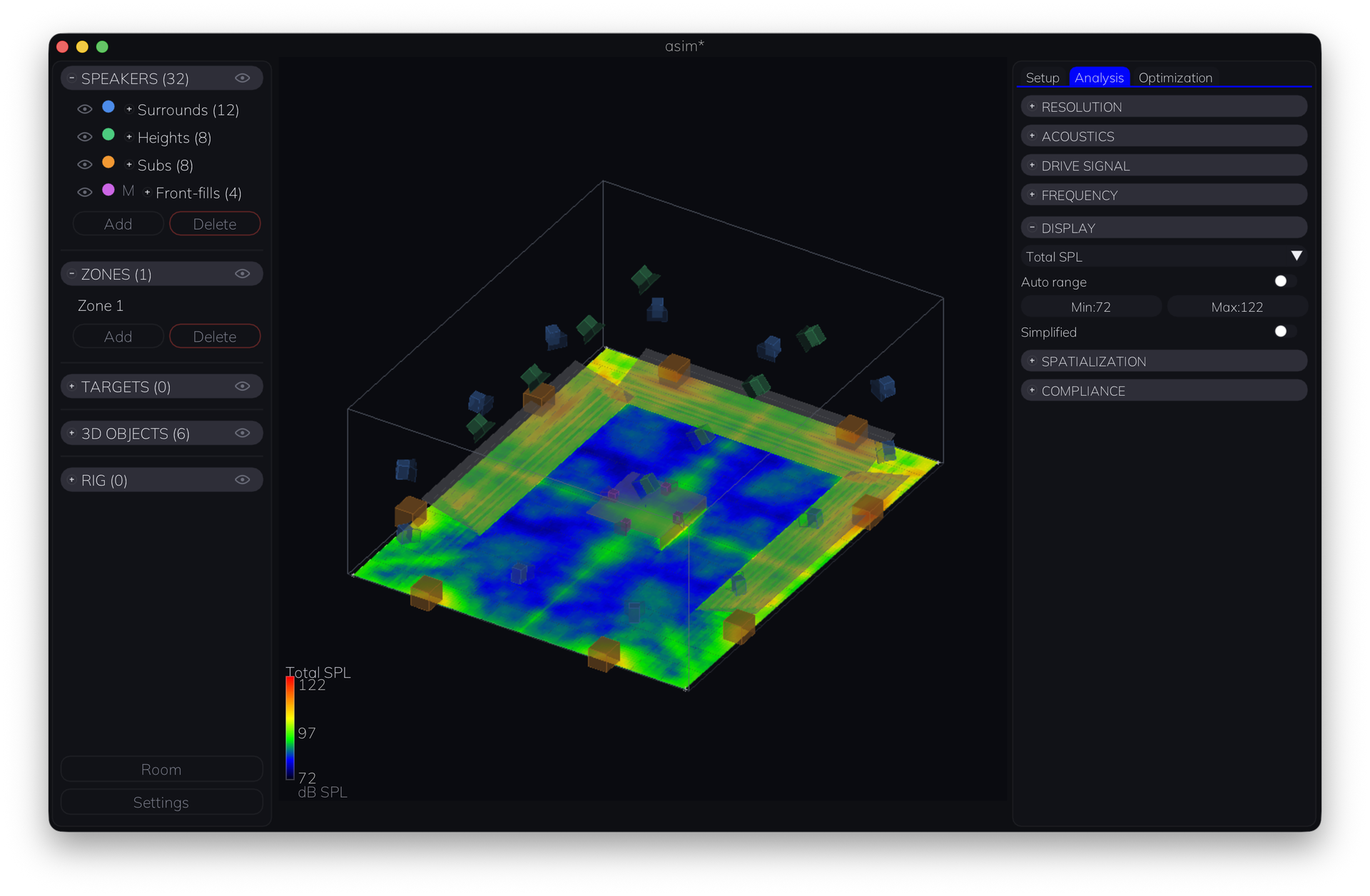Click the ZONES header eye icon

[243, 274]
